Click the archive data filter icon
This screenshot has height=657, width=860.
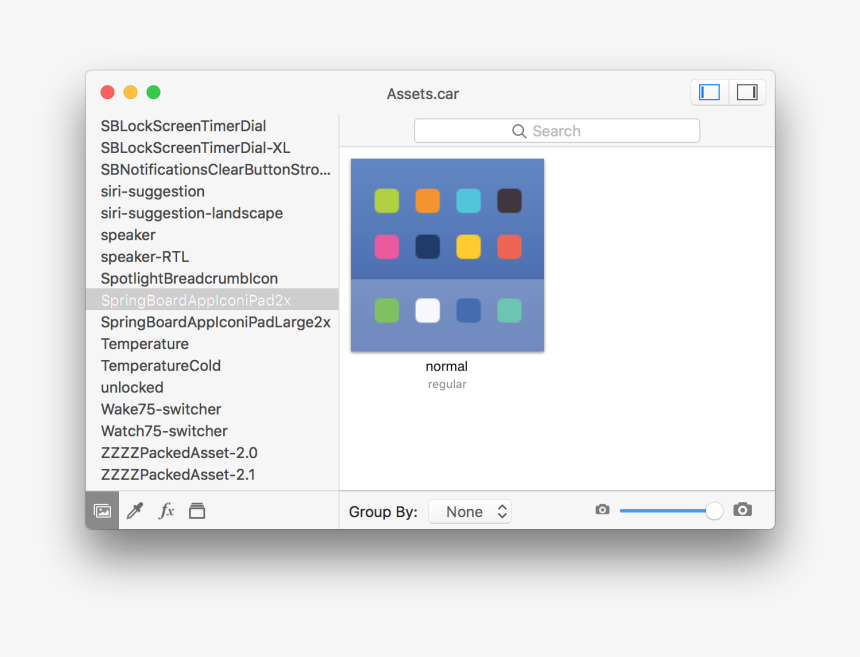pos(197,510)
